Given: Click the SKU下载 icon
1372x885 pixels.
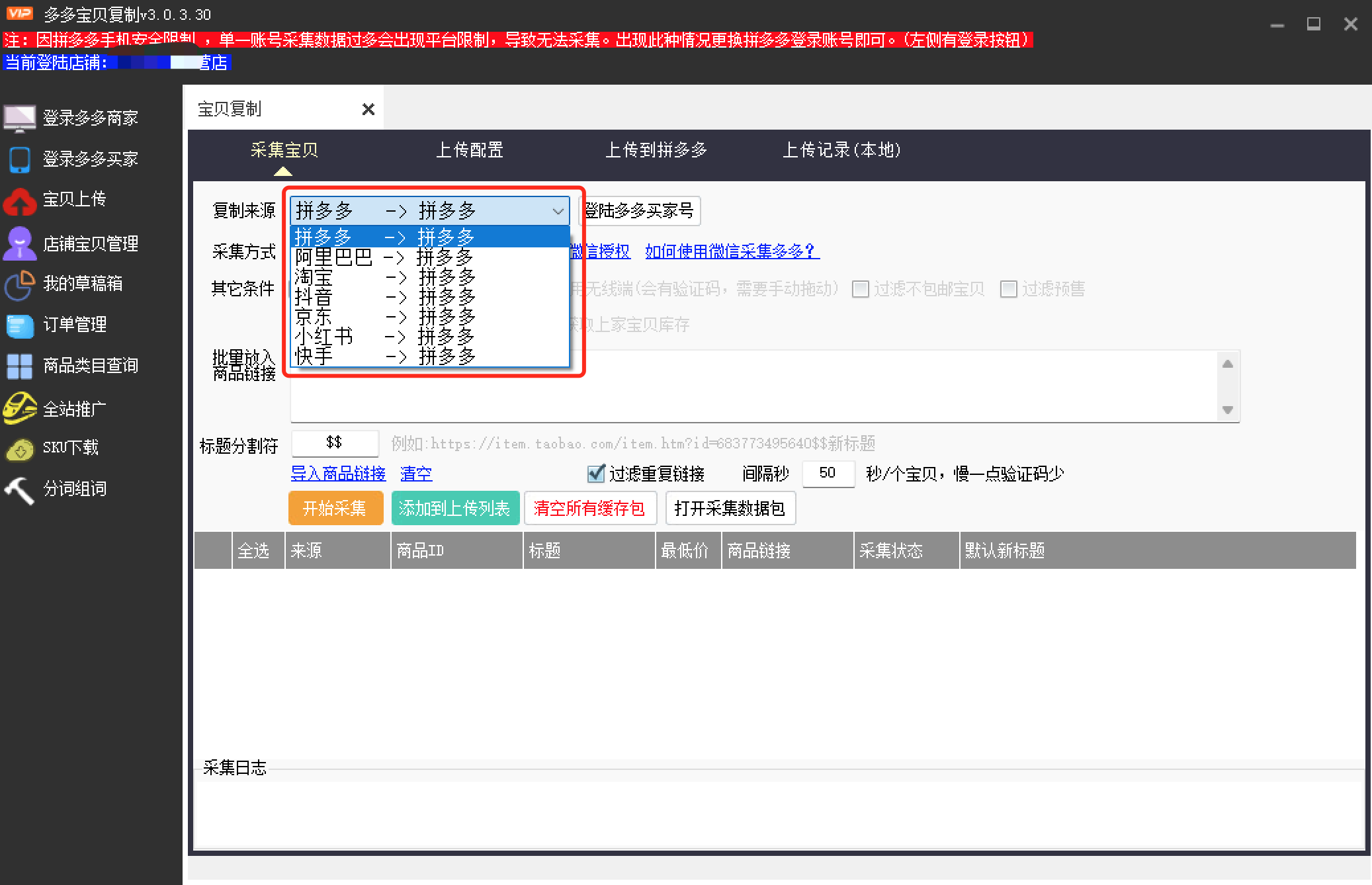Looking at the screenshot, I should 19,449.
